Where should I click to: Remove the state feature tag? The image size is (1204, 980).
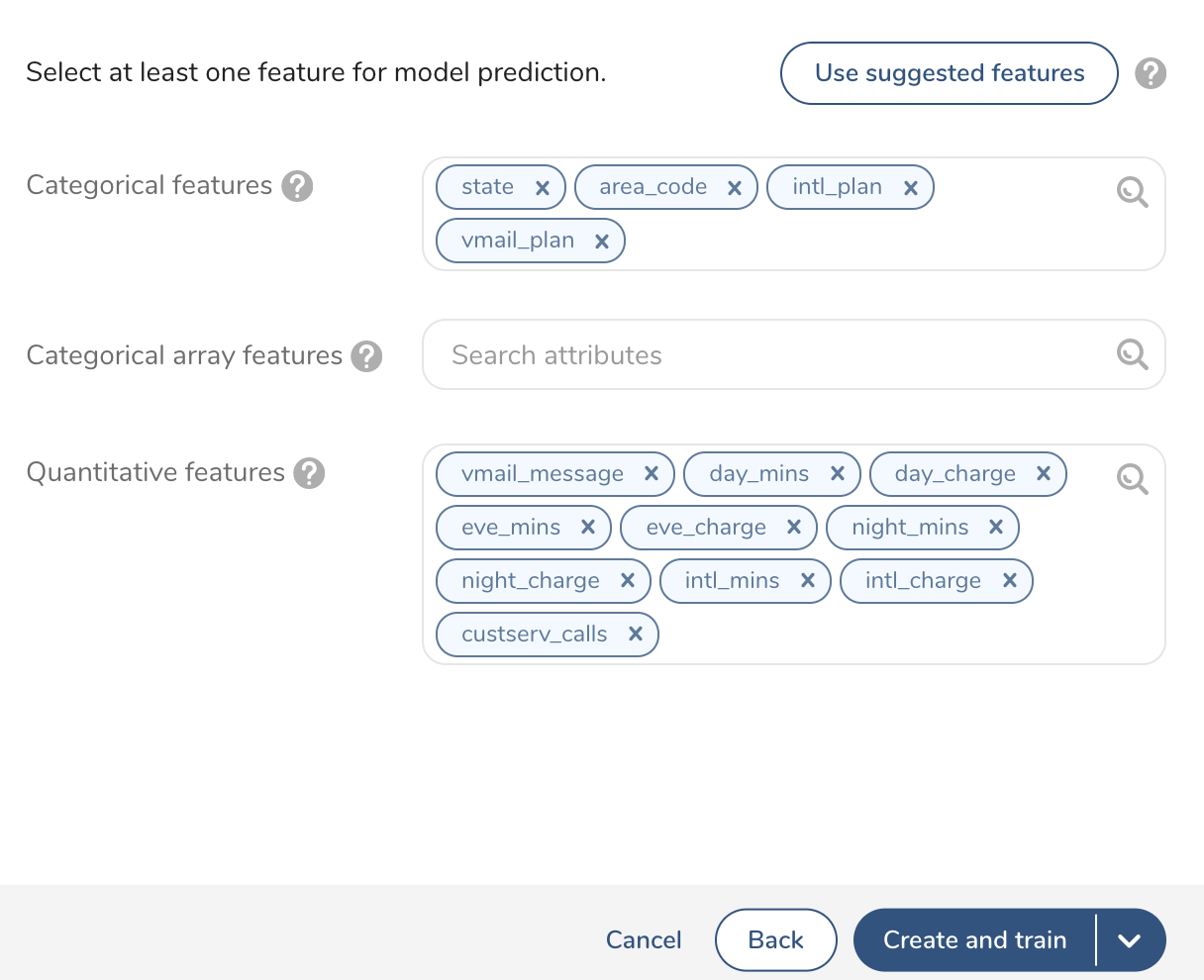tap(542, 188)
